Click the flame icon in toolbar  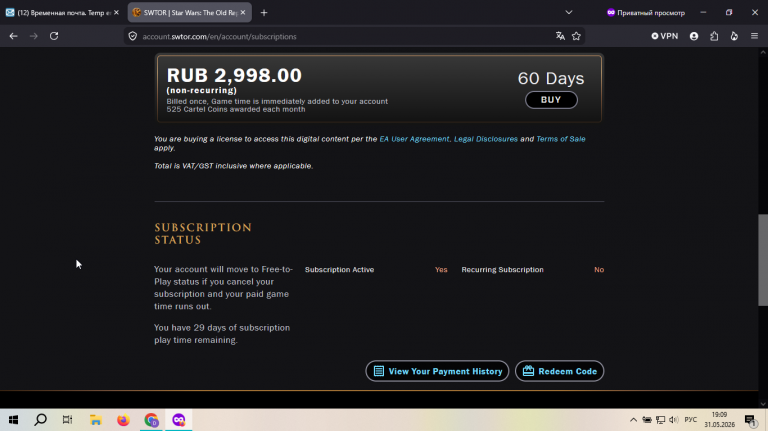coord(734,36)
